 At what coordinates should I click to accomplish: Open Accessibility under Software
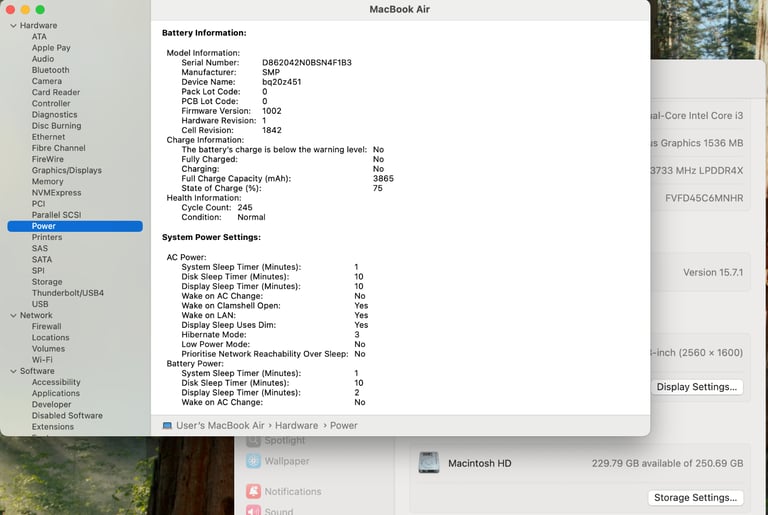(x=56, y=382)
